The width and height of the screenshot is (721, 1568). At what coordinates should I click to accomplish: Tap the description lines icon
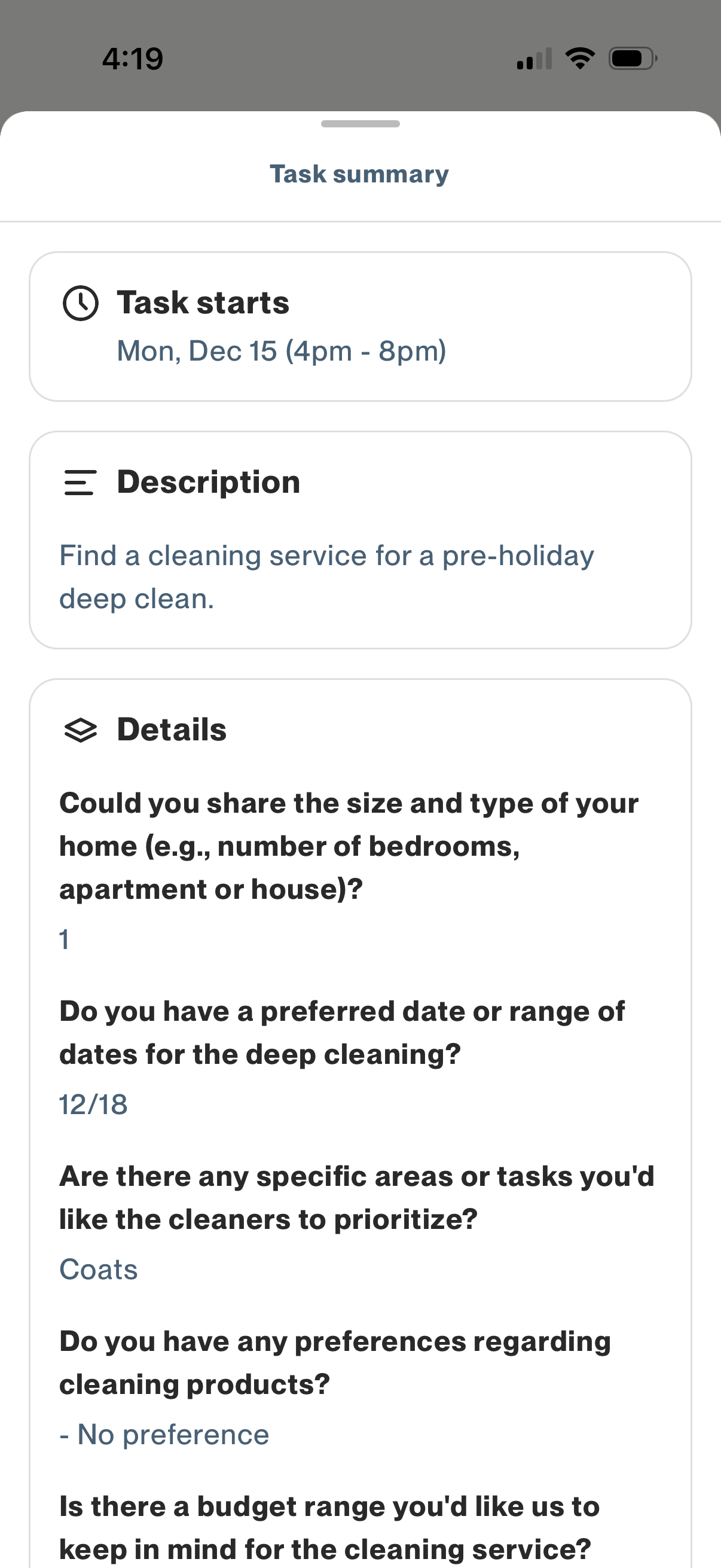click(80, 483)
